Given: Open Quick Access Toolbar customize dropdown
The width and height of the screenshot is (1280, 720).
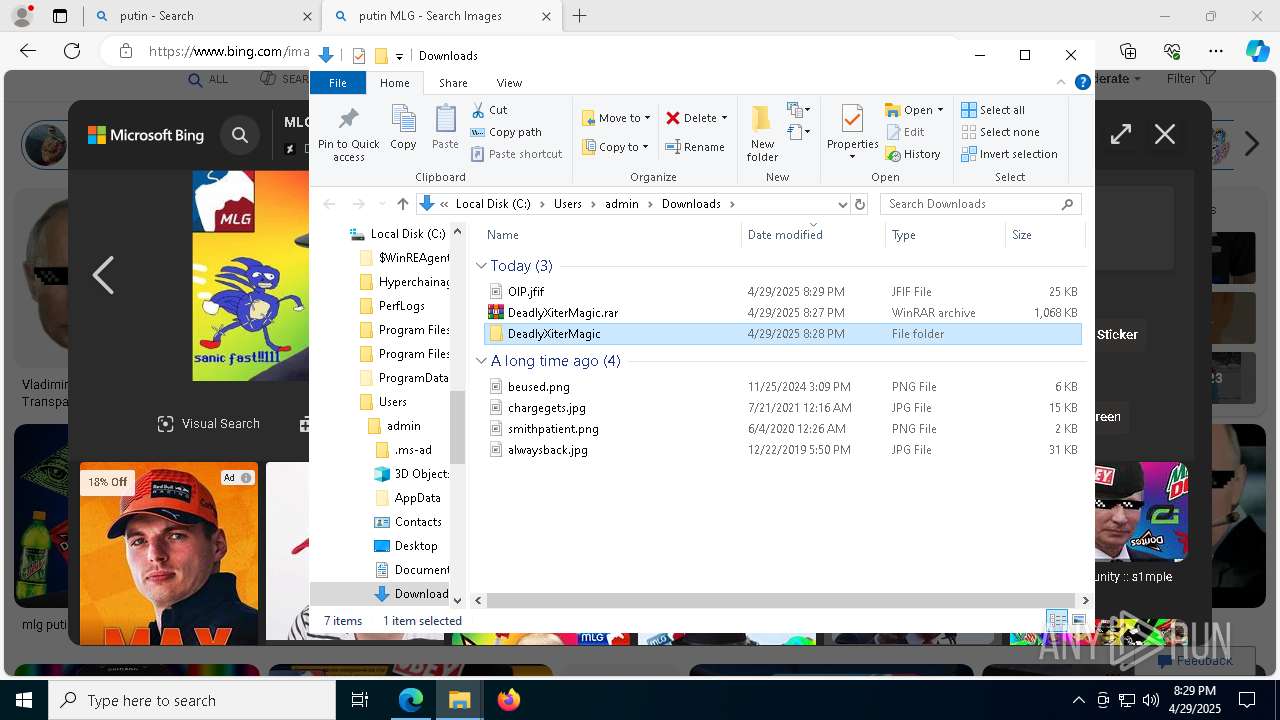Looking at the screenshot, I should [399, 56].
